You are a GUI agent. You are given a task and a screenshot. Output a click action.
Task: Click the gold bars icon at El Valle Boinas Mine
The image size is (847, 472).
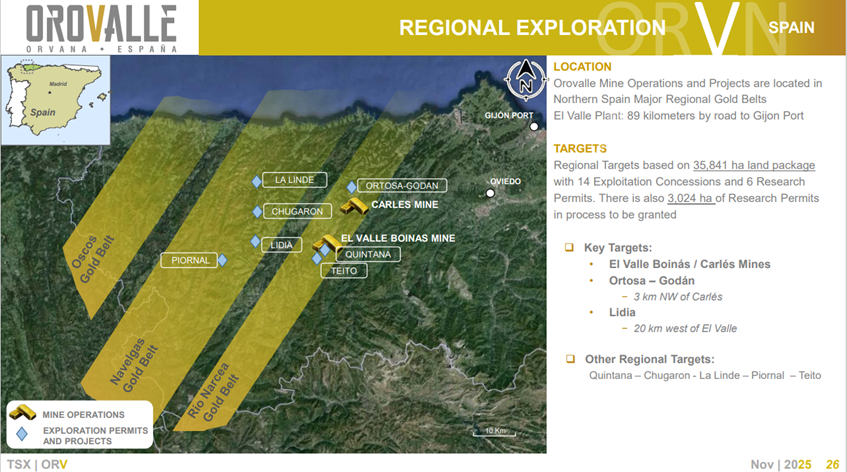point(327,244)
